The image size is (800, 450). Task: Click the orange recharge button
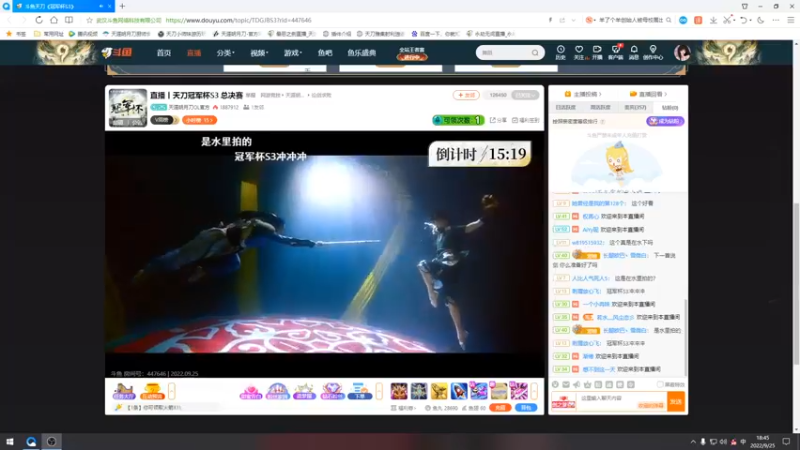500,408
